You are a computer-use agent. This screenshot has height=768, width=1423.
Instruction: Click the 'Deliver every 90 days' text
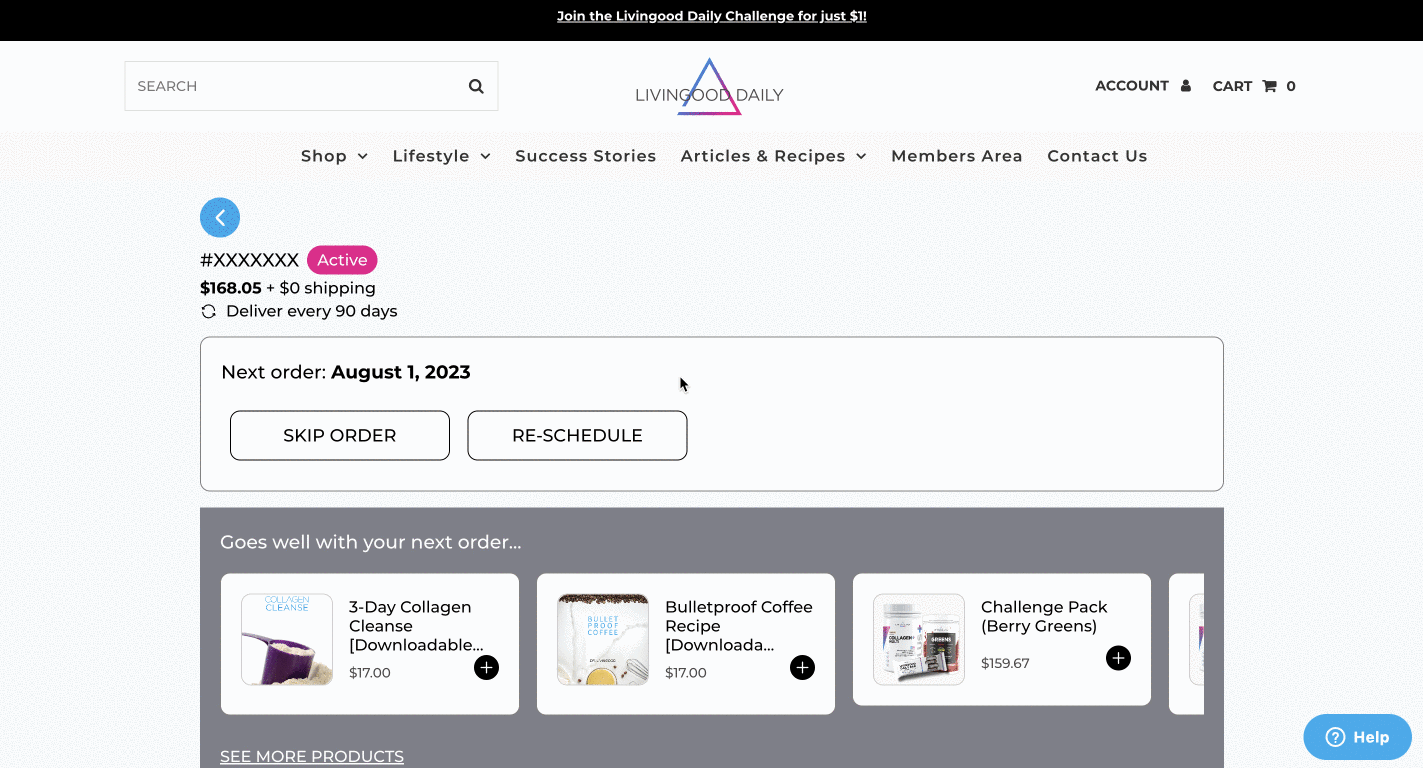coord(312,311)
